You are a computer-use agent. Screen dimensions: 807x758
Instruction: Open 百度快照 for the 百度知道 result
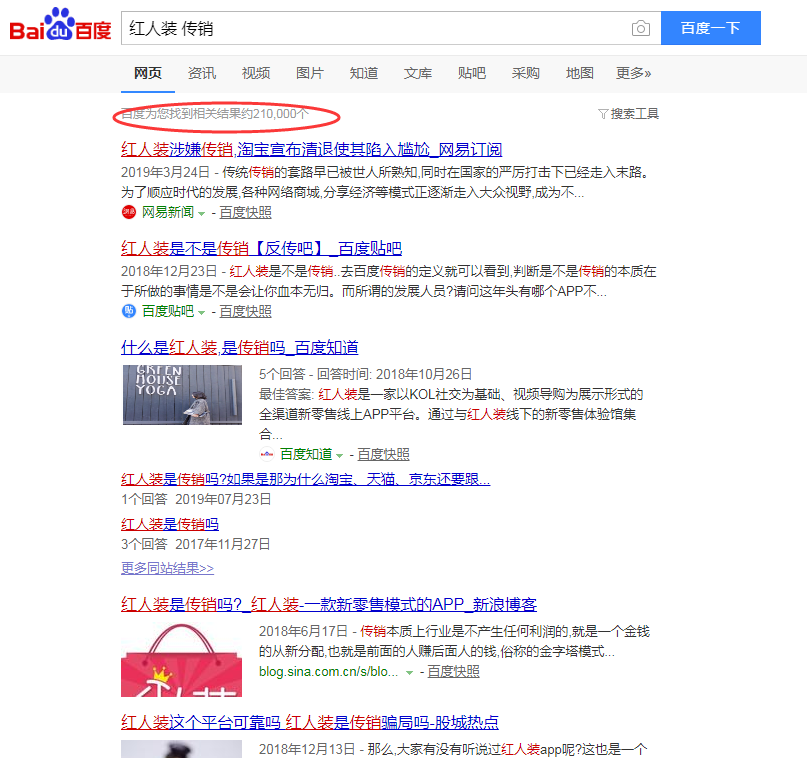[x=383, y=454]
